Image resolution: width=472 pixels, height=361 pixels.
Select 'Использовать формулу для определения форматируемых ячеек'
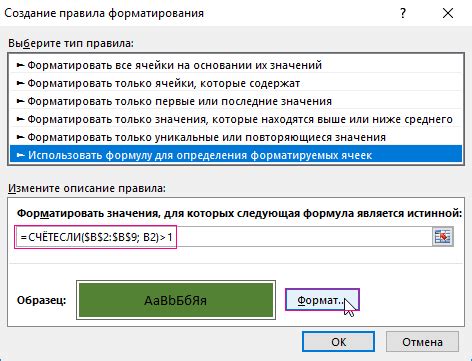[x=236, y=155]
